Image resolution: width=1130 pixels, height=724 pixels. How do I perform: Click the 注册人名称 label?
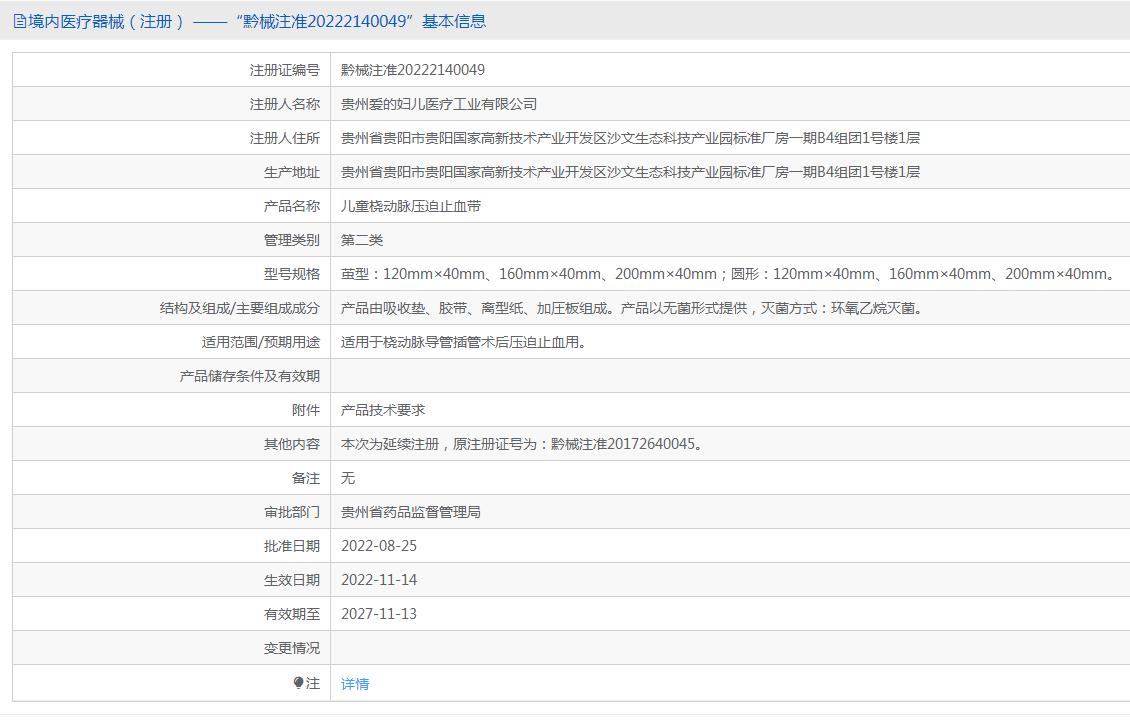tap(285, 104)
